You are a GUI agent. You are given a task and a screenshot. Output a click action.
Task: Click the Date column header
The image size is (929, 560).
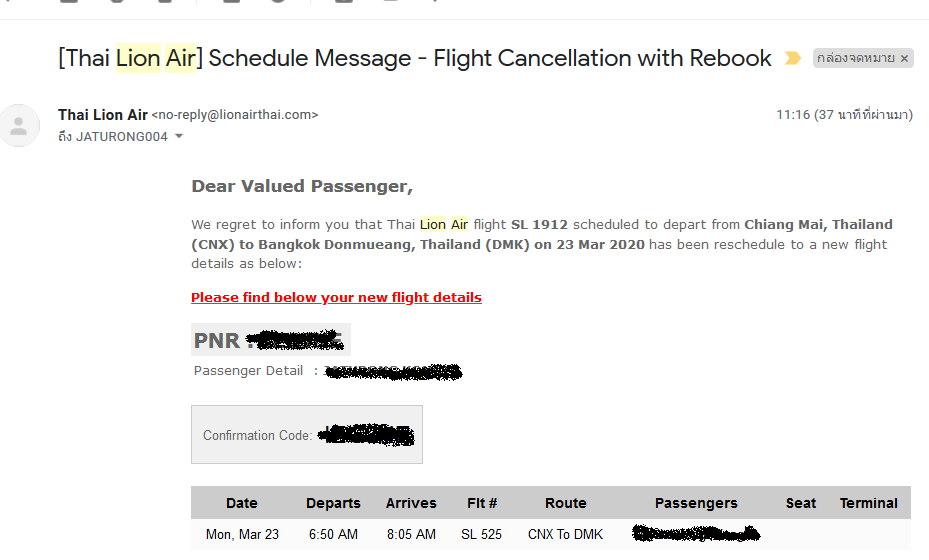[242, 503]
